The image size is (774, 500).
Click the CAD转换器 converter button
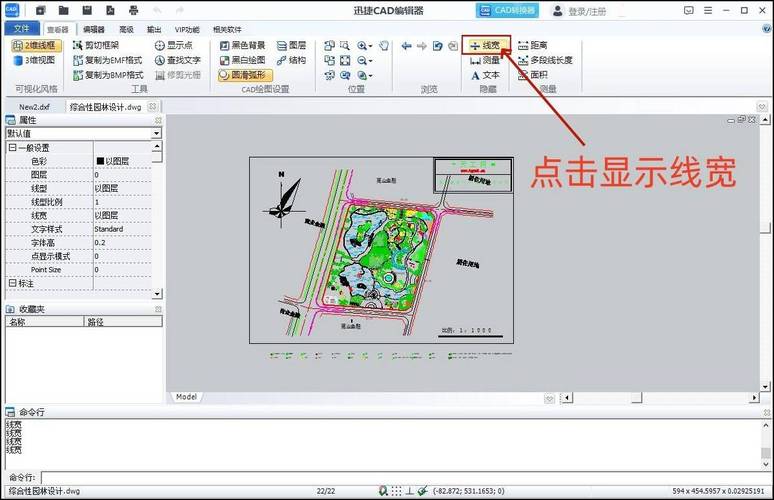pyautogui.click(x=509, y=11)
